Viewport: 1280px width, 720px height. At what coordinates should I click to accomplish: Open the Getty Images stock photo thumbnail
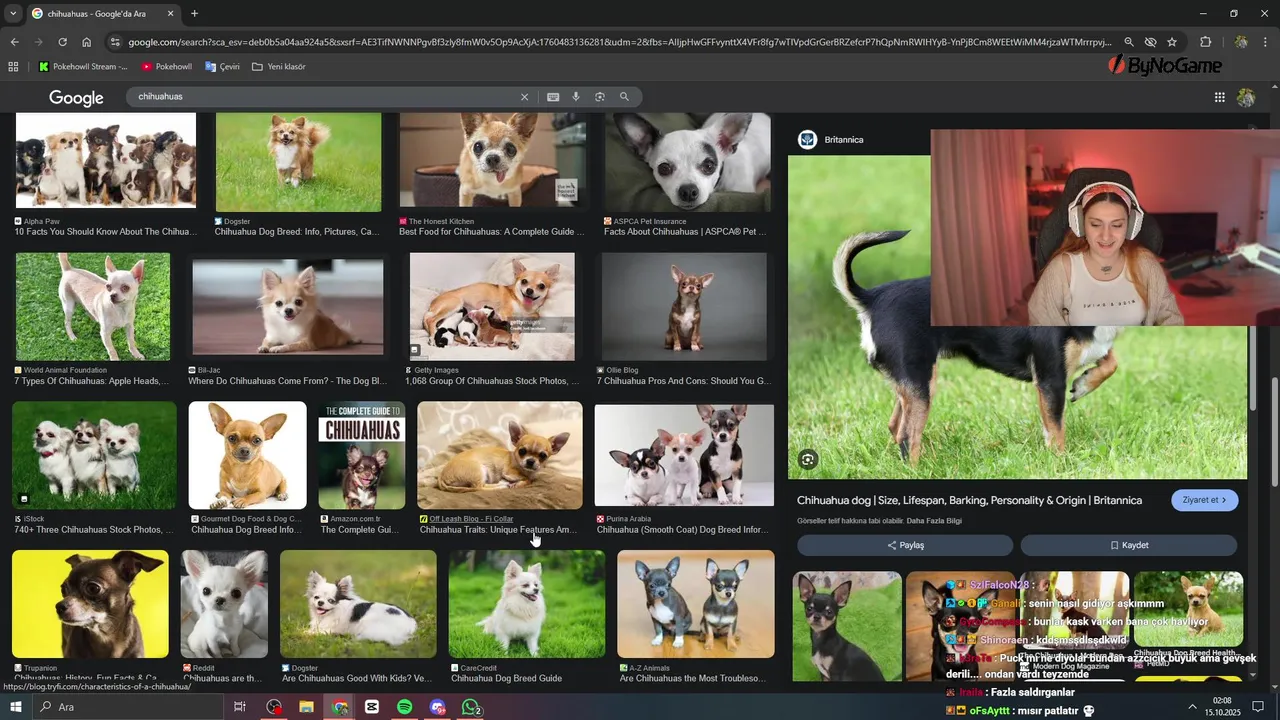(x=492, y=306)
